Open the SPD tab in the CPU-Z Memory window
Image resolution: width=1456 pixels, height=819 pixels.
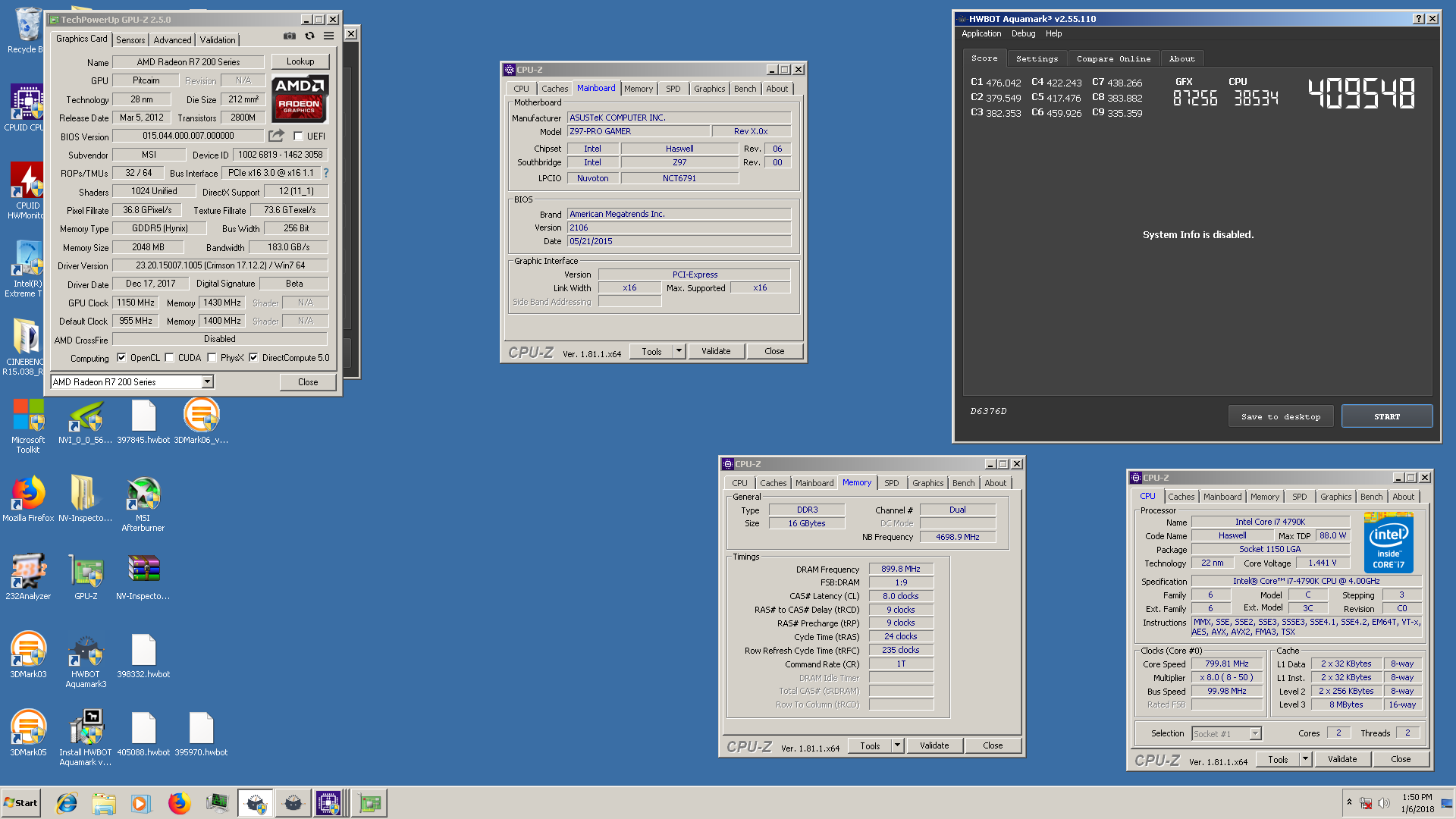coord(892,483)
